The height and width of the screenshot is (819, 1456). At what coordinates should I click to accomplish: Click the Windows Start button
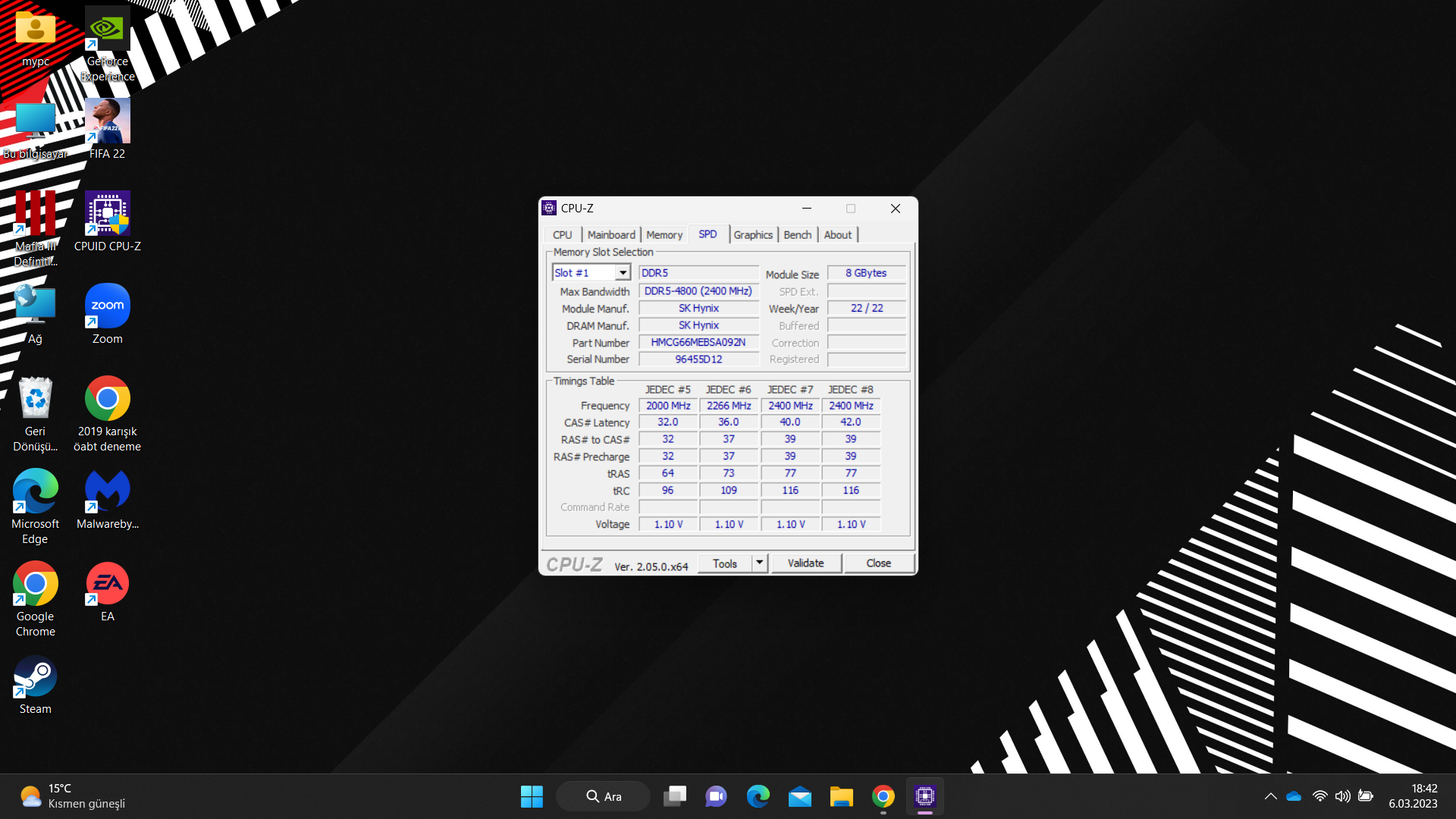(532, 796)
